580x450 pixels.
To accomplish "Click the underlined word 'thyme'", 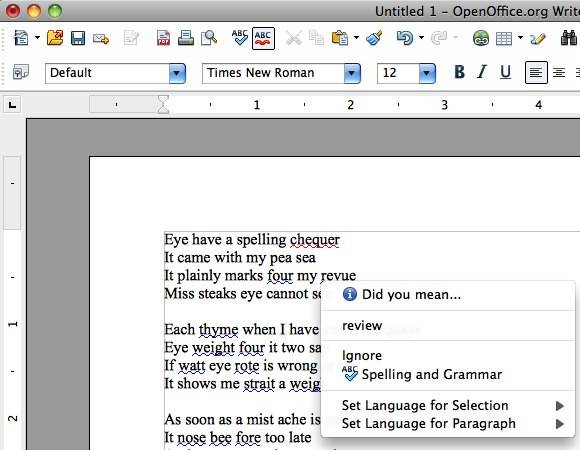I will [219, 330].
